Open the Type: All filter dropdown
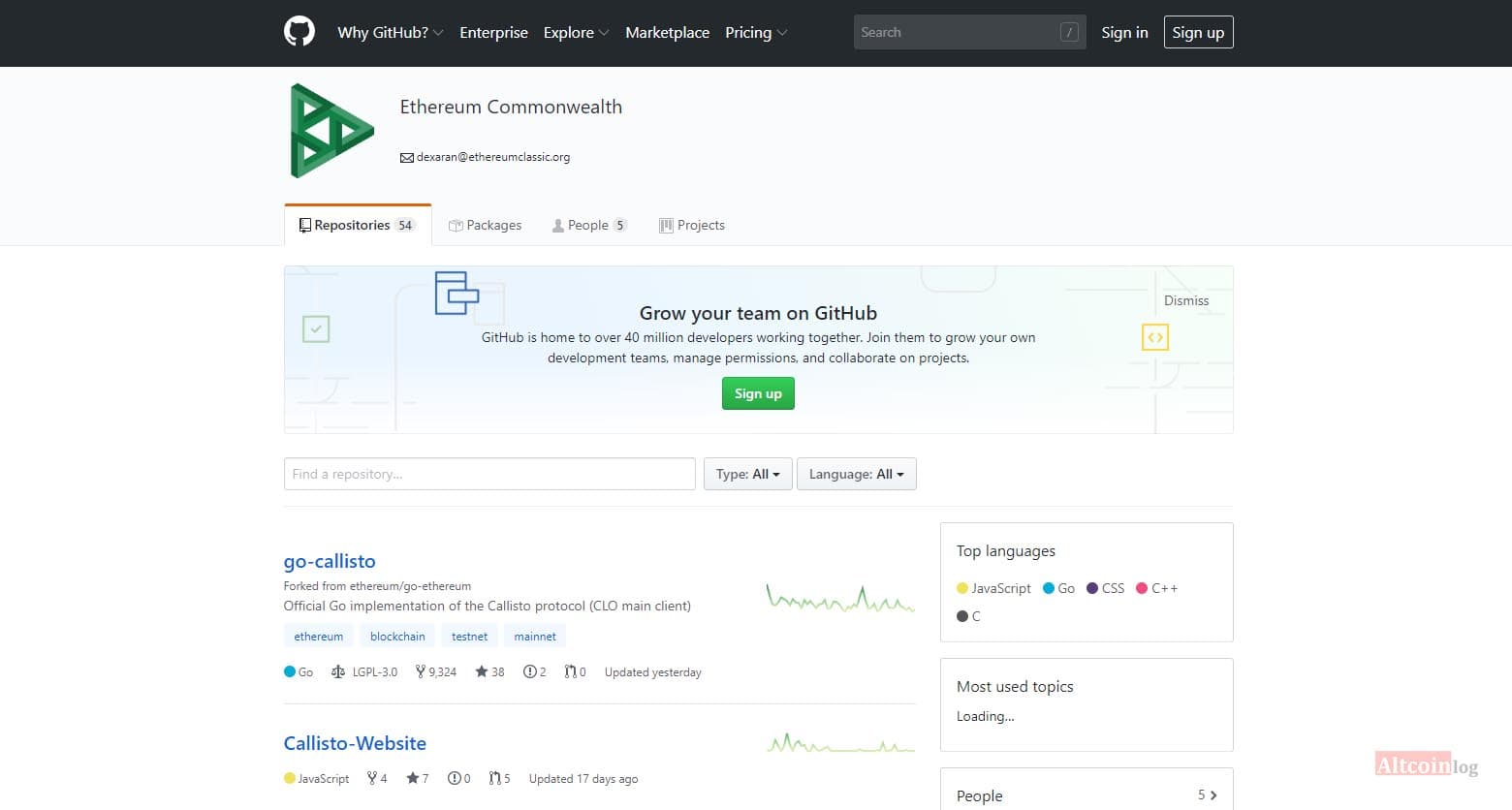The image size is (1512, 810). 748,474
